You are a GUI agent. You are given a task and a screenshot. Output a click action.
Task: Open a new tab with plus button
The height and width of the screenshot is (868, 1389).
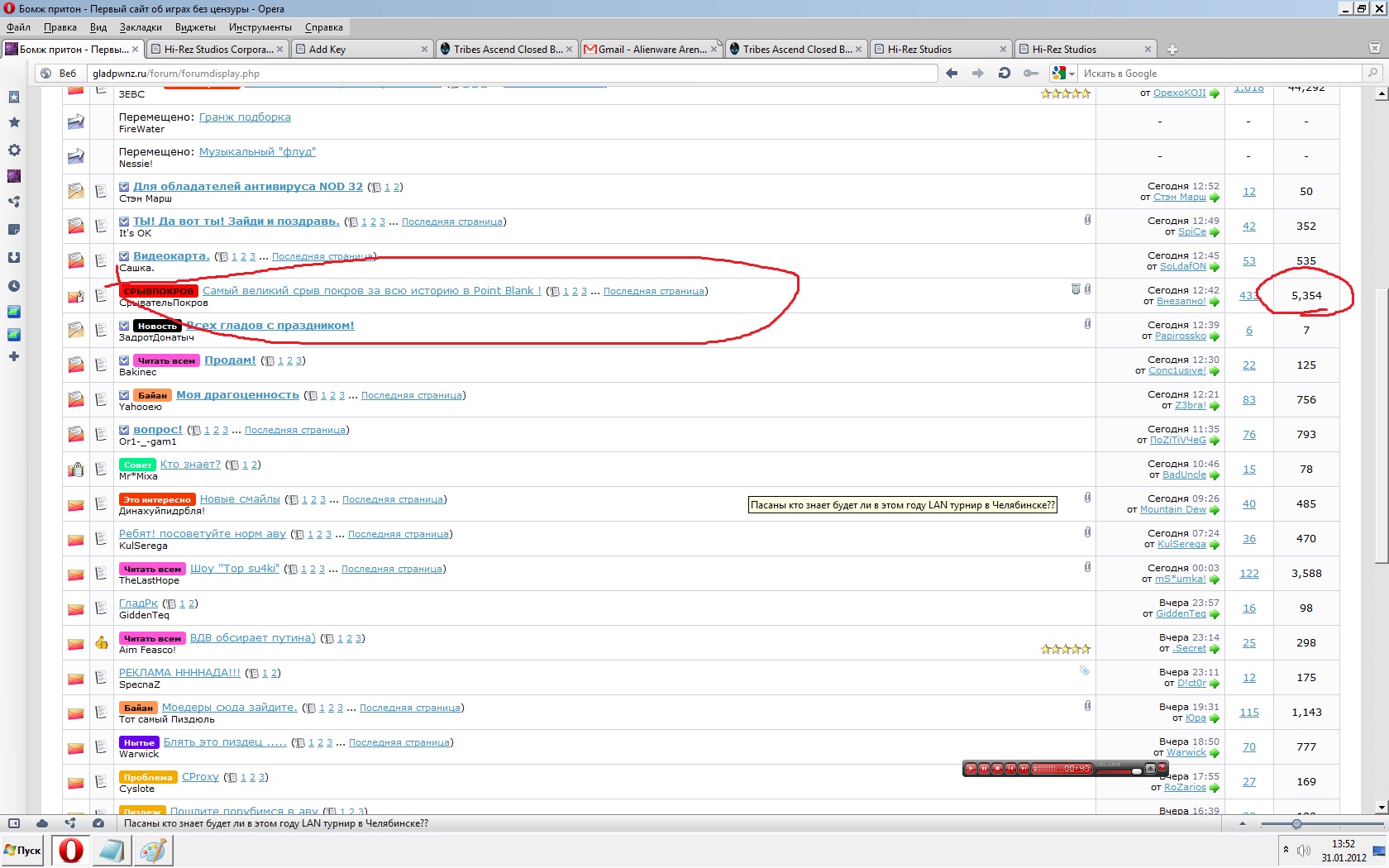click(1172, 50)
